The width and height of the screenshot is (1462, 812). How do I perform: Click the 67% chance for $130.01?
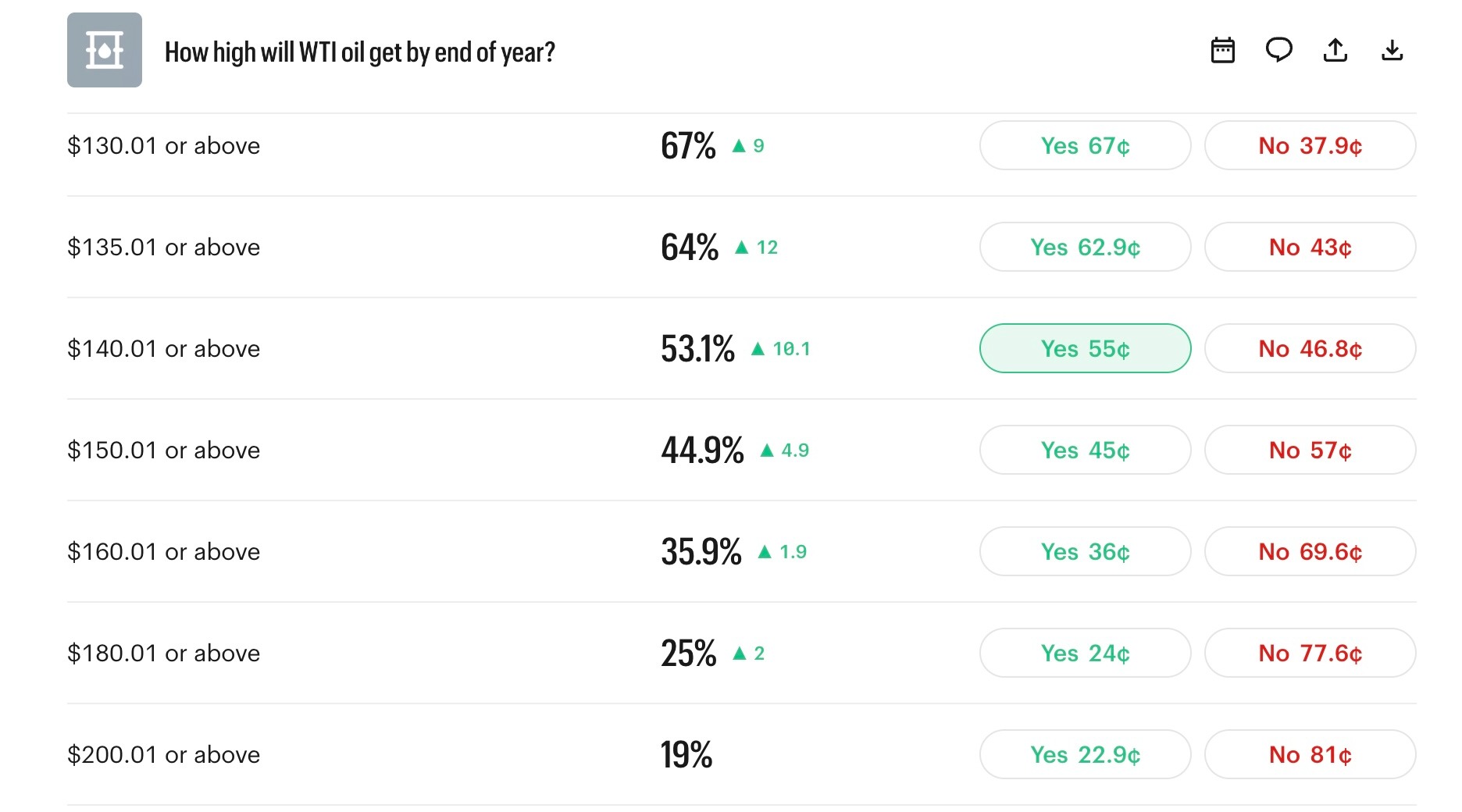[x=688, y=146]
